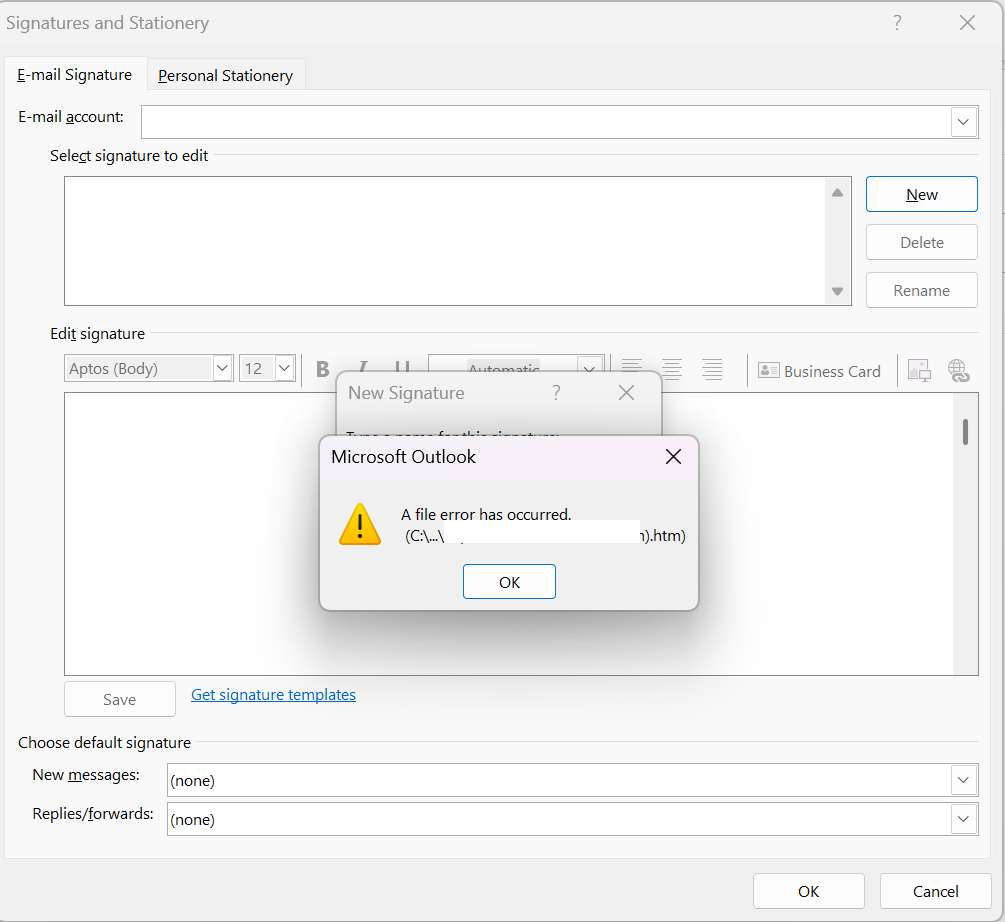Open help for Signatures and Stationery
This screenshot has height=922, width=1005.
point(897,22)
